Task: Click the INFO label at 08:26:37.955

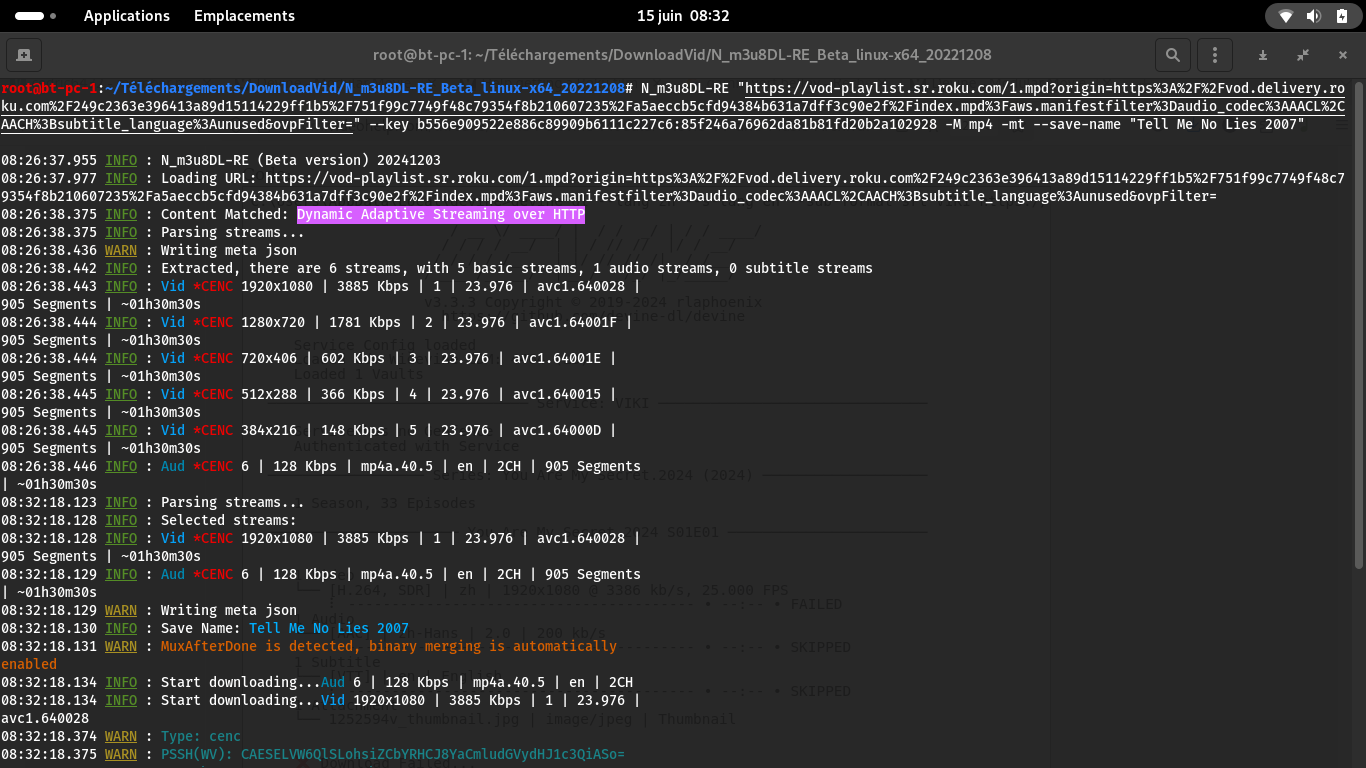Action: [121, 160]
